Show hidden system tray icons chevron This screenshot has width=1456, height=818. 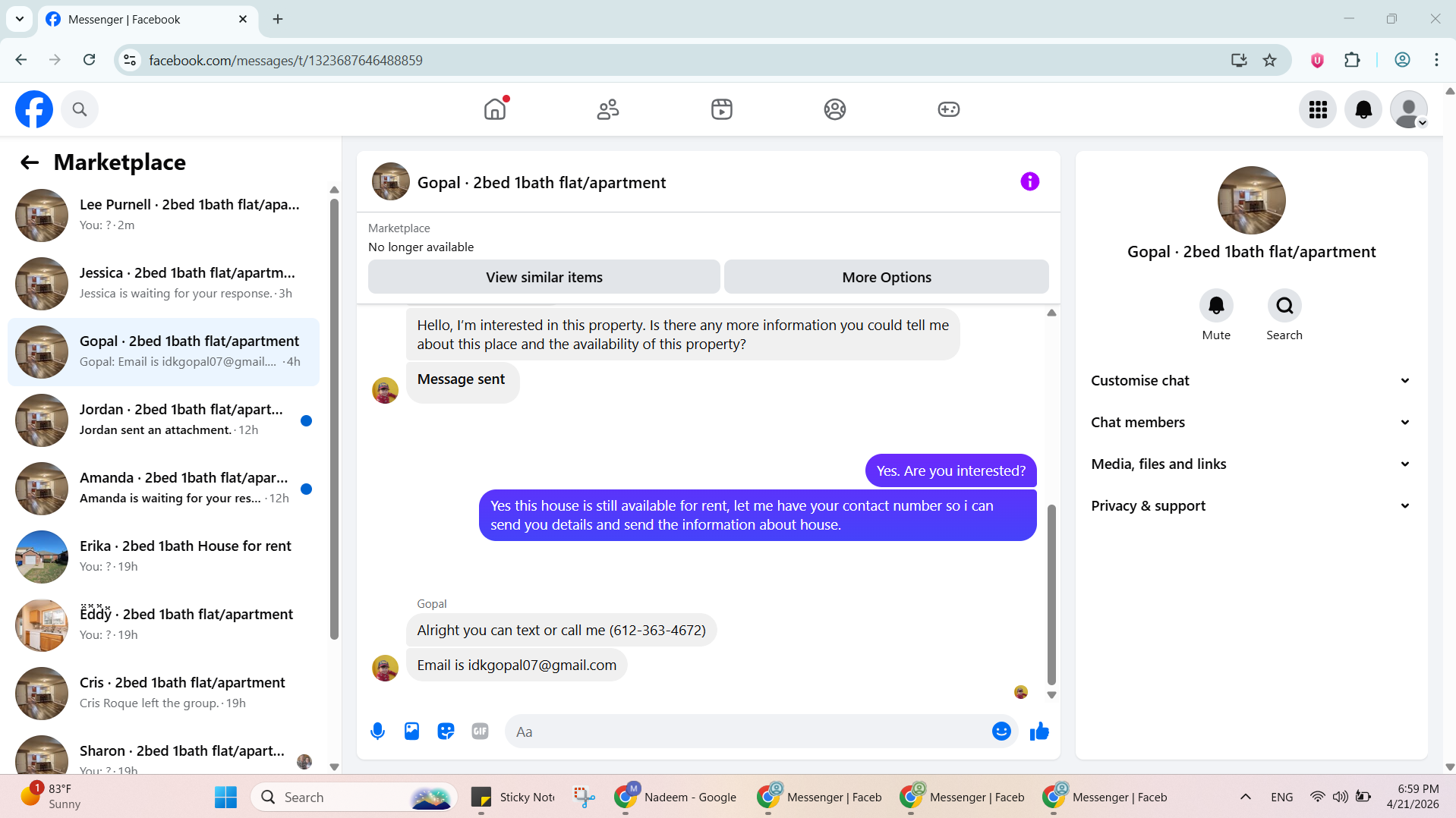point(1245,797)
